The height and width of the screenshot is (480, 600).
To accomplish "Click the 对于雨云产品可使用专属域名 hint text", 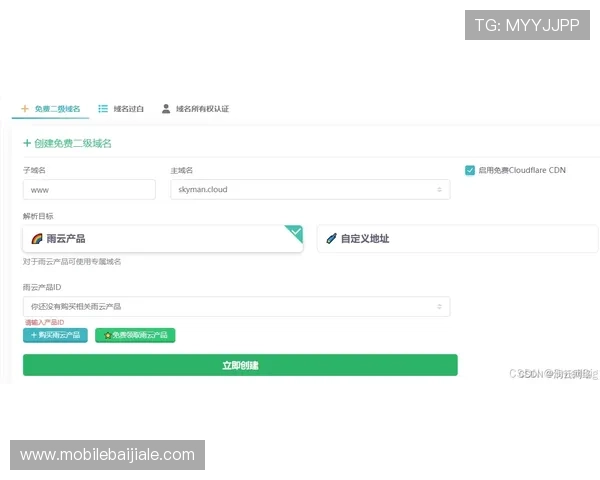I will click(72, 262).
